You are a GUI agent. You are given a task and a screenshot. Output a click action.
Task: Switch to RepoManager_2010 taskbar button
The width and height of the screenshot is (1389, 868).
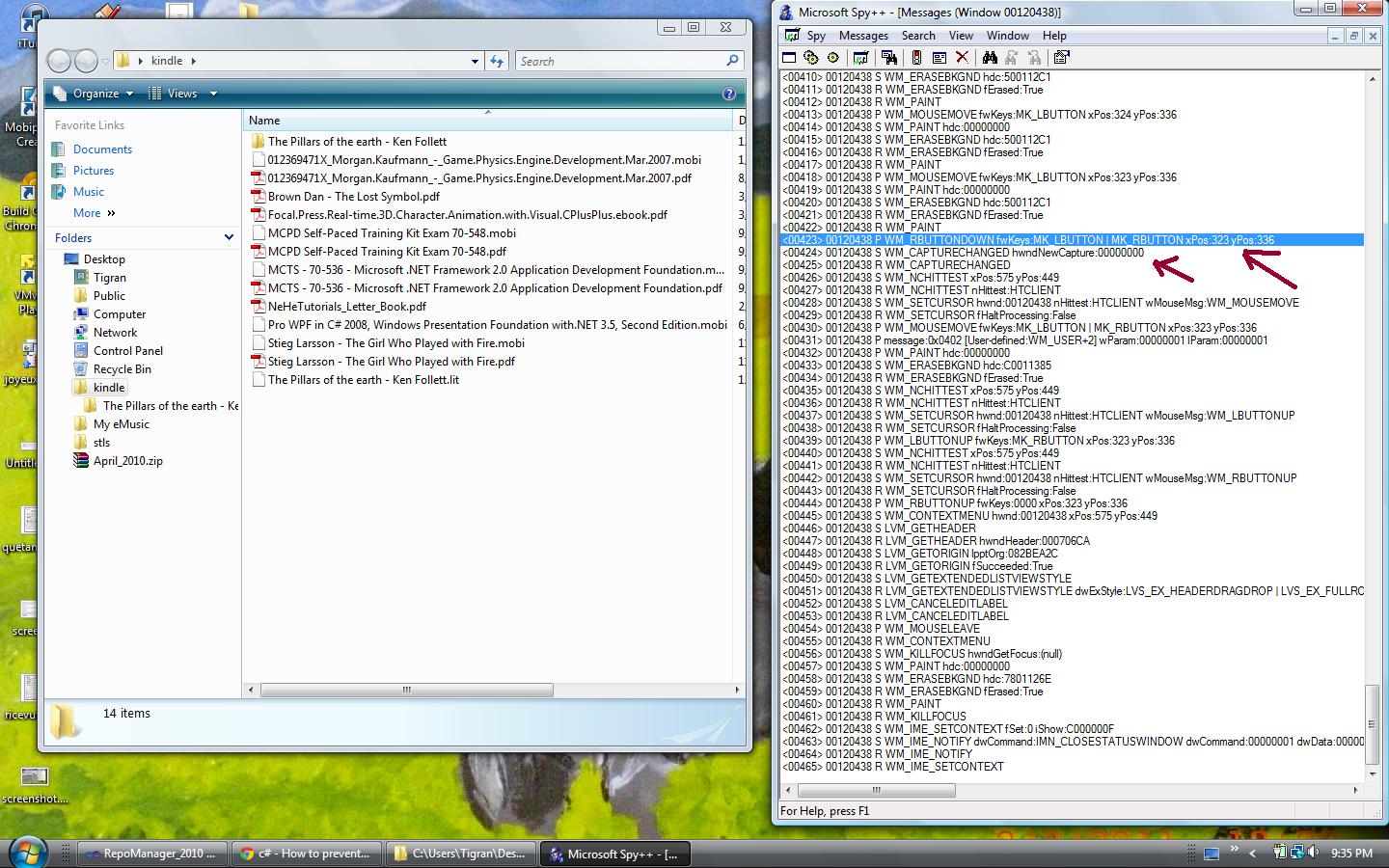pyautogui.click(x=152, y=854)
